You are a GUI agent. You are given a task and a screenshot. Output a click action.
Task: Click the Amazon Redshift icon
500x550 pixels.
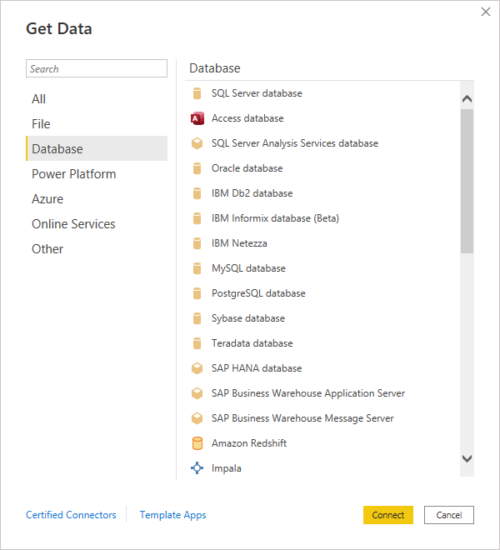197,443
